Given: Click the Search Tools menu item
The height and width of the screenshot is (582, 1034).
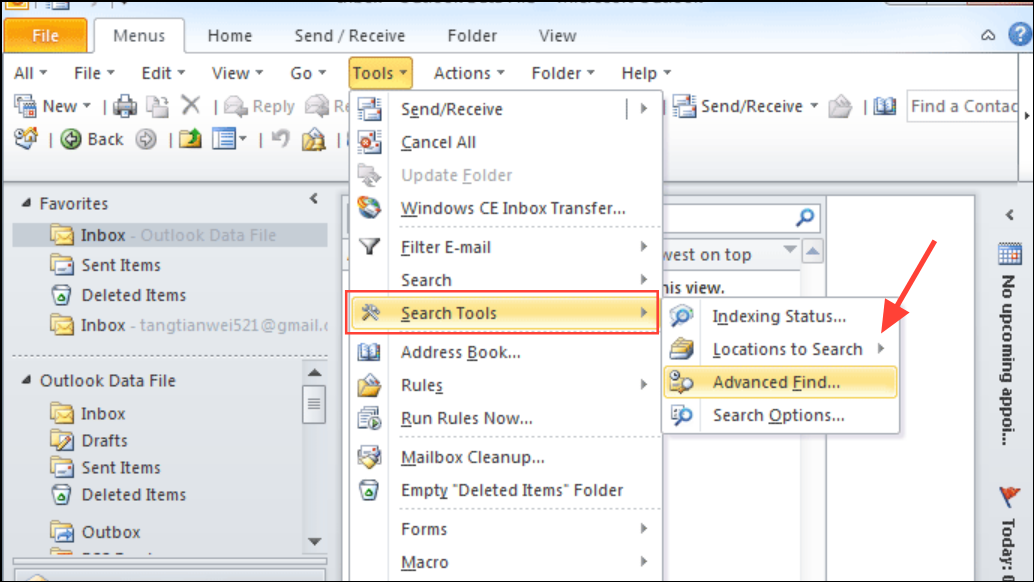Looking at the screenshot, I should (503, 313).
